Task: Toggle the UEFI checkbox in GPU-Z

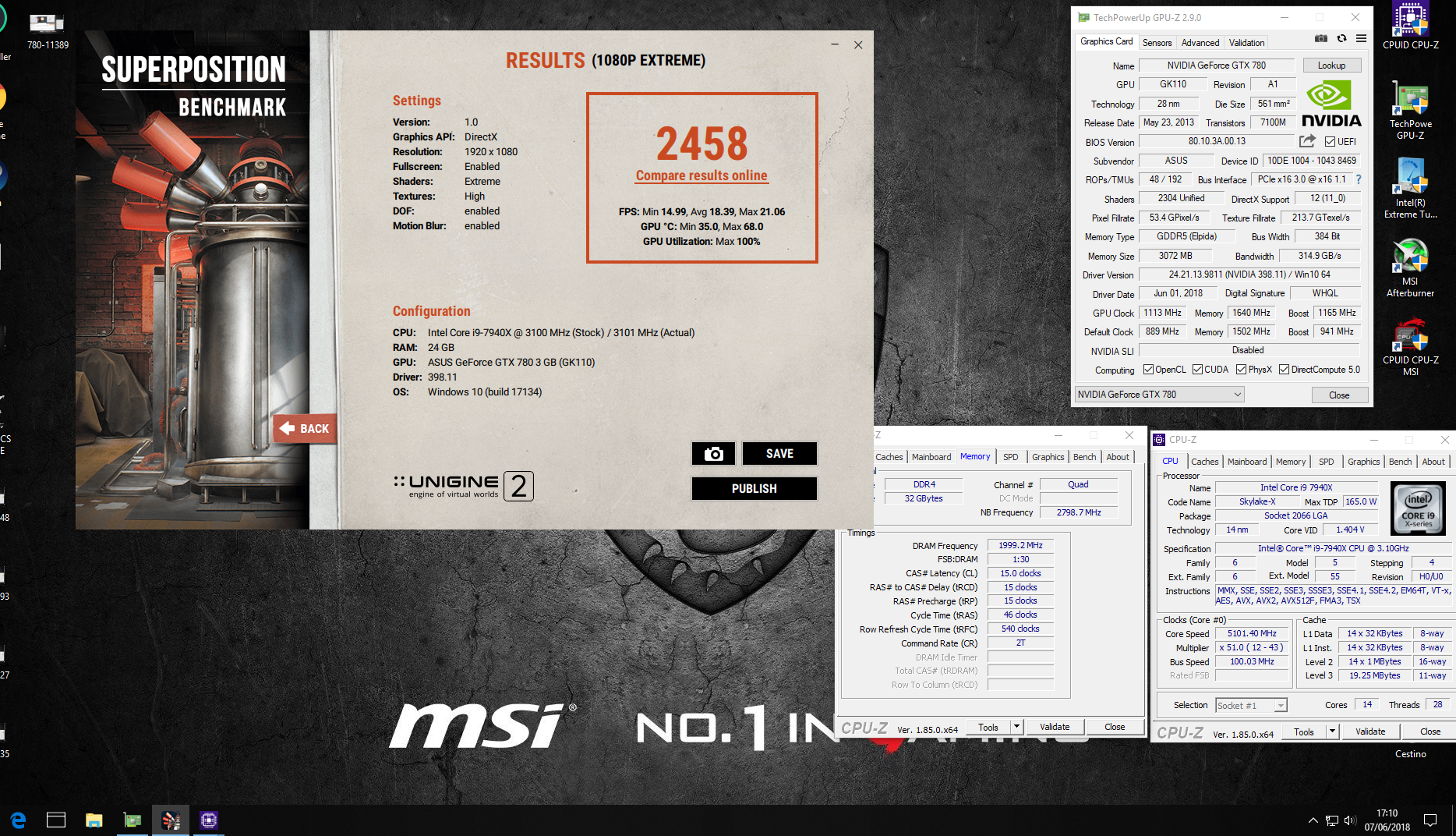Action: click(1330, 142)
